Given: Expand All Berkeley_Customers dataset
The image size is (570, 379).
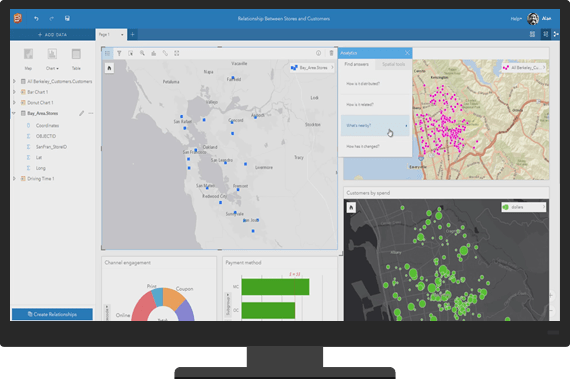Looking at the screenshot, I should pos(14,81).
